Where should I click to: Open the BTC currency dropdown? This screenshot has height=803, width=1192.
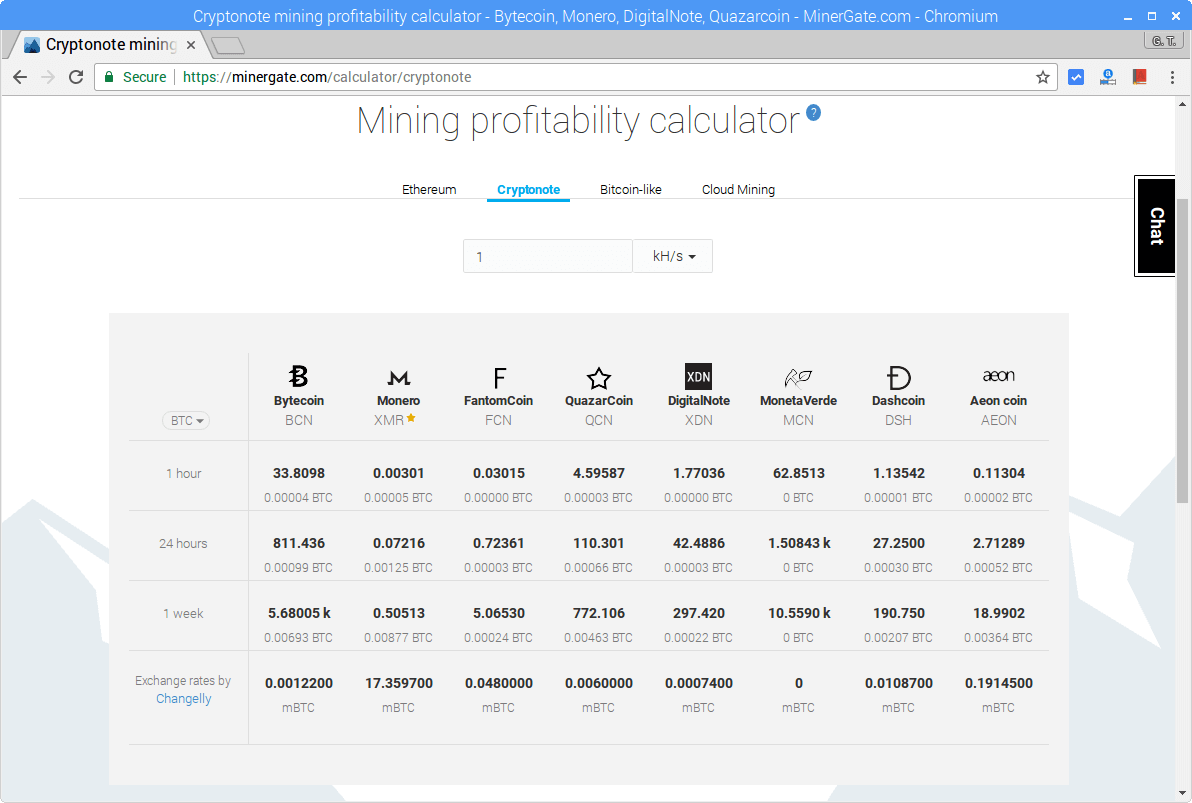click(185, 421)
